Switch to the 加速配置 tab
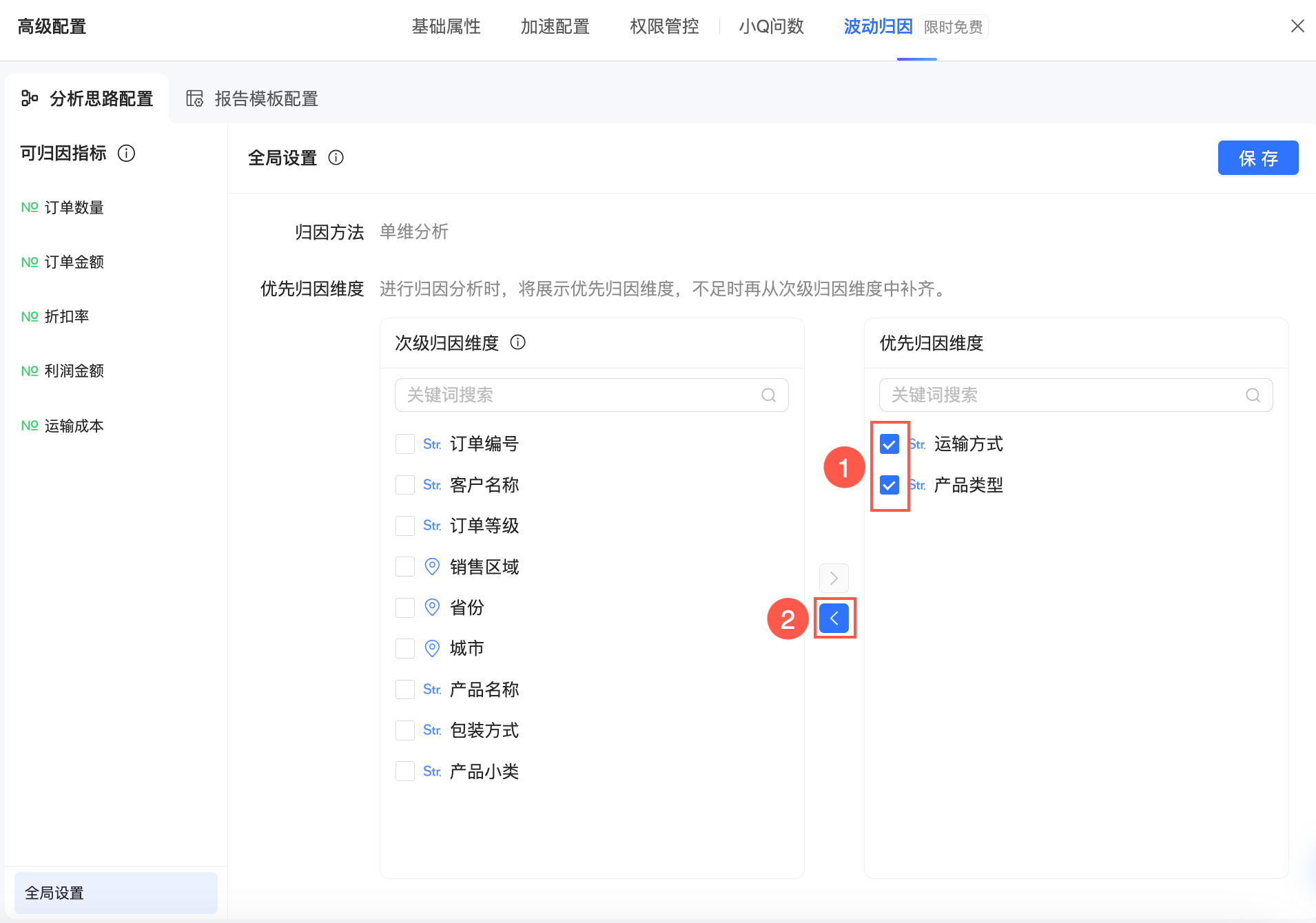 pos(555,26)
